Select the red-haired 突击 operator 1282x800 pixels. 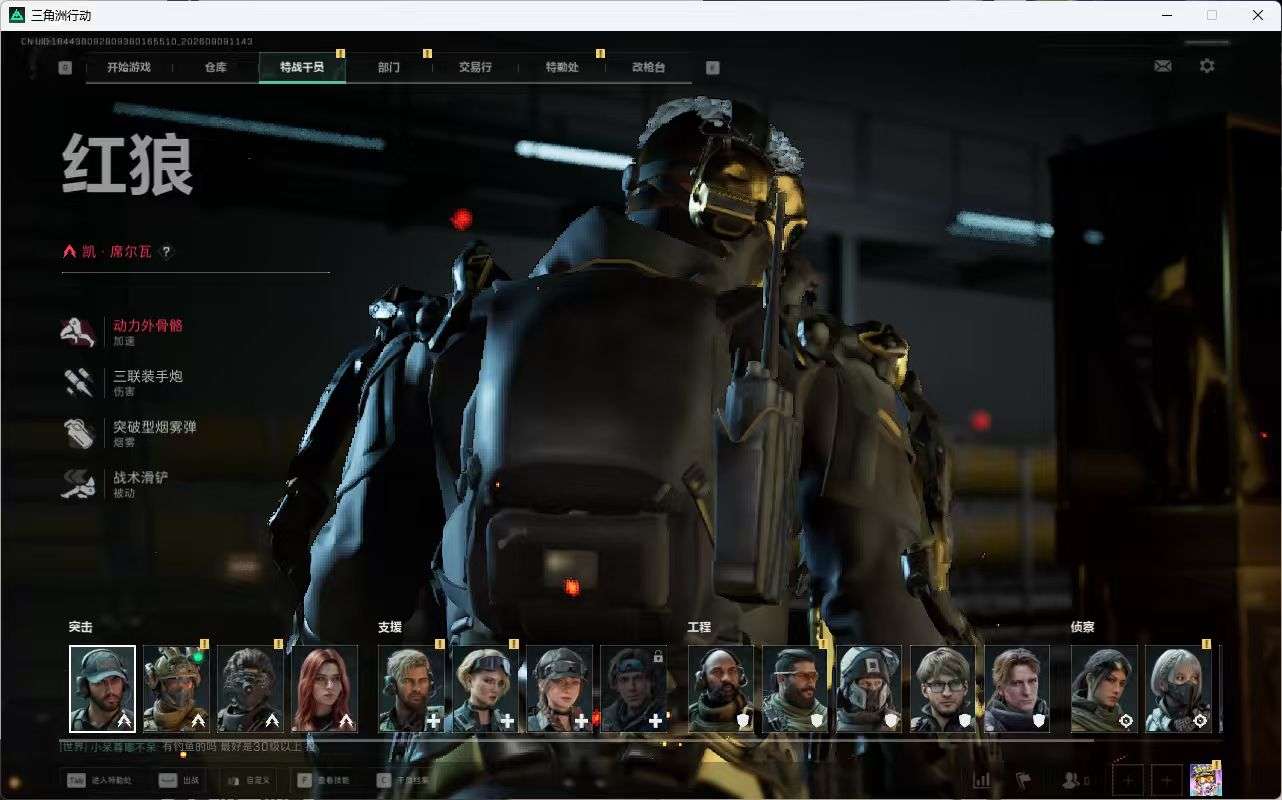coord(324,688)
